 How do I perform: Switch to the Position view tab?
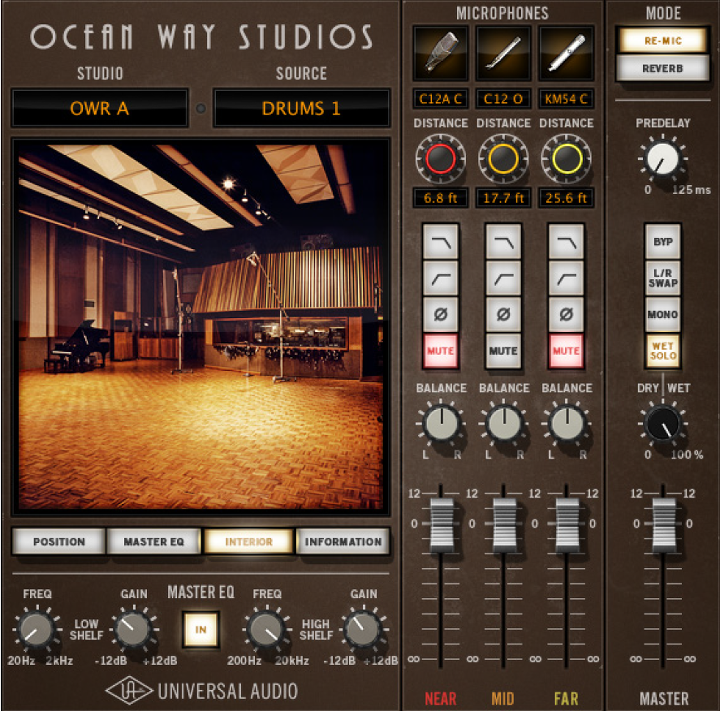(59, 542)
